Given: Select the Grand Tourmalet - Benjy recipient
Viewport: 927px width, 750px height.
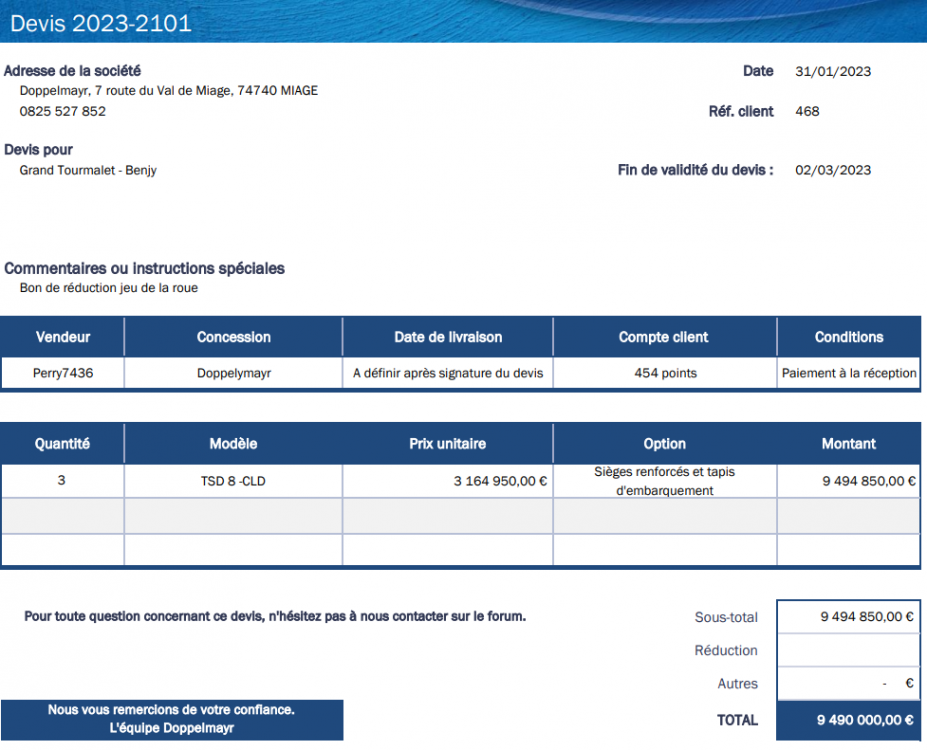Looking at the screenshot, I should [88, 170].
